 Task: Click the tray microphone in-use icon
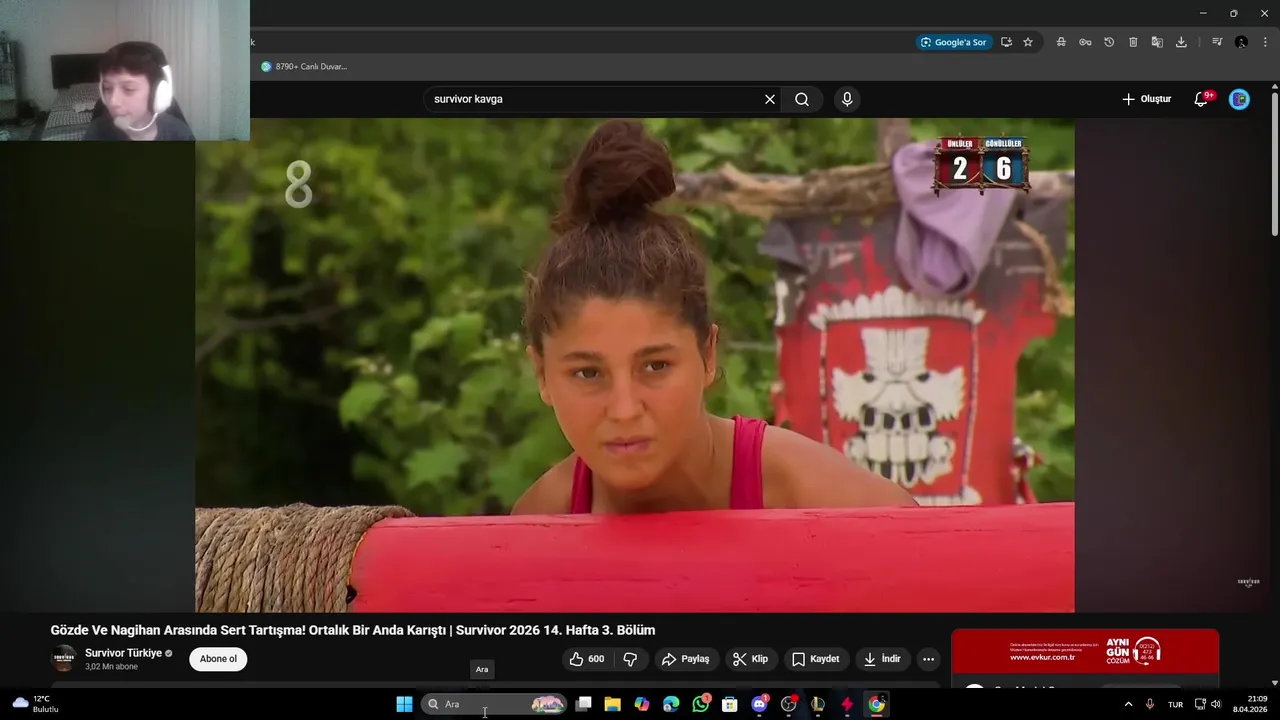1150,704
